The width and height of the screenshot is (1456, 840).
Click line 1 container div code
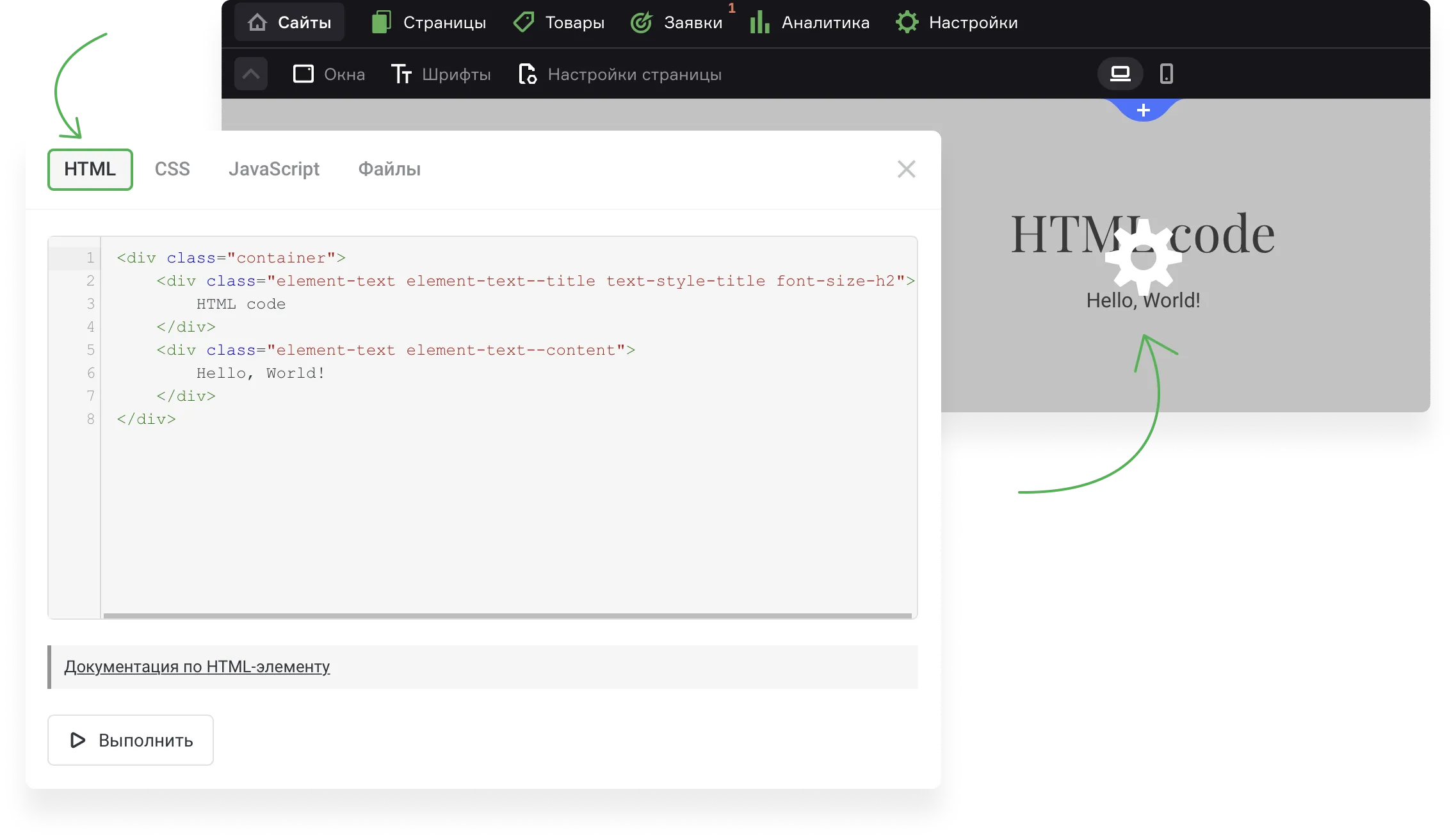(231, 258)
